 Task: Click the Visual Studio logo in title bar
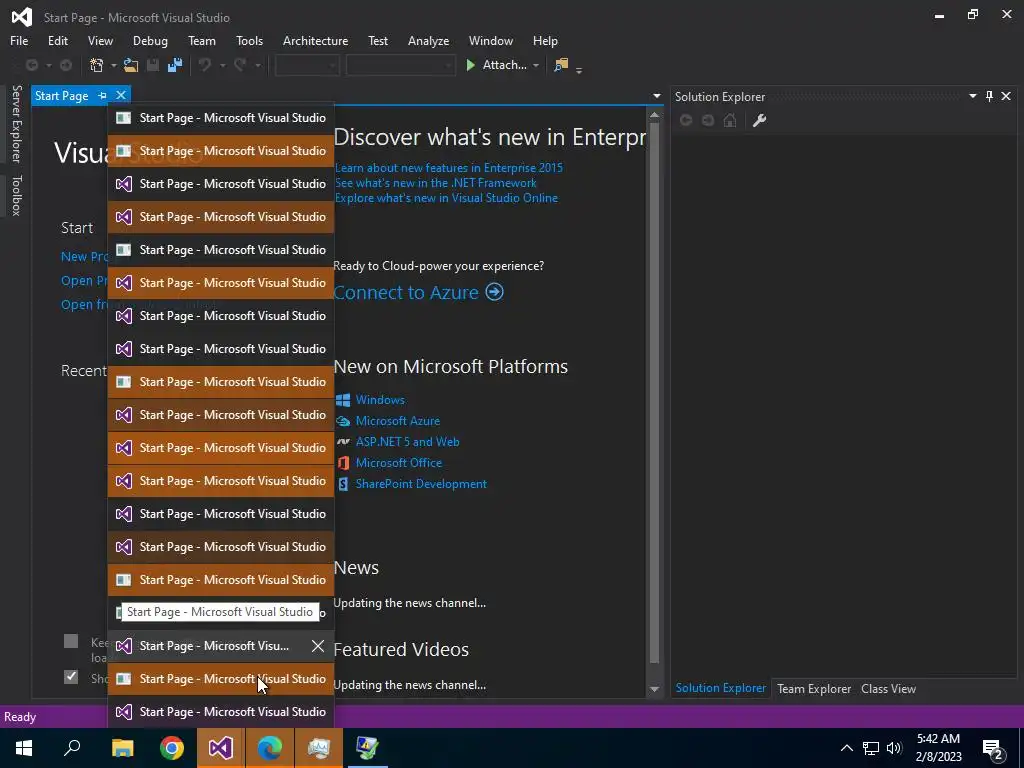22,17
